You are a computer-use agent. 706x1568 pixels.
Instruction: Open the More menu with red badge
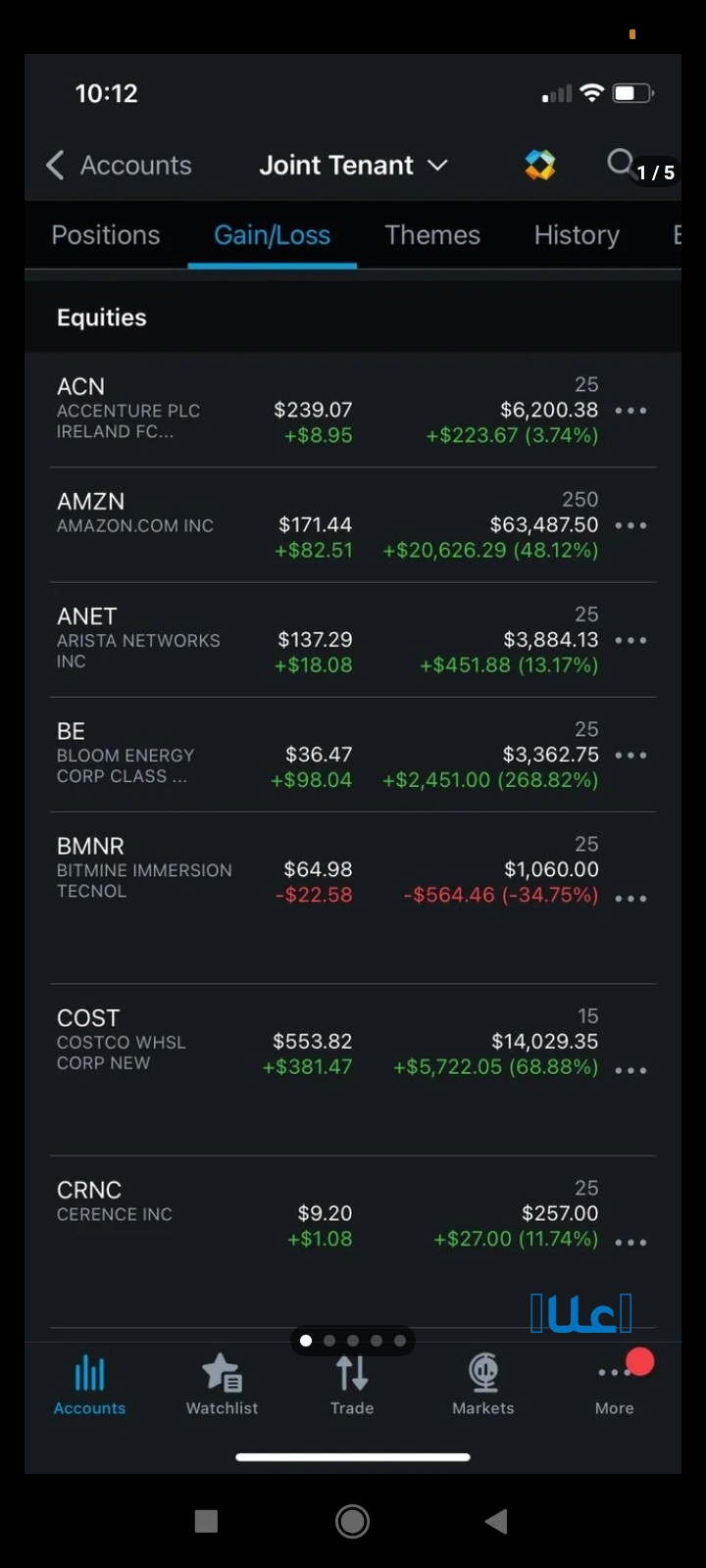tap(615, 1374)
